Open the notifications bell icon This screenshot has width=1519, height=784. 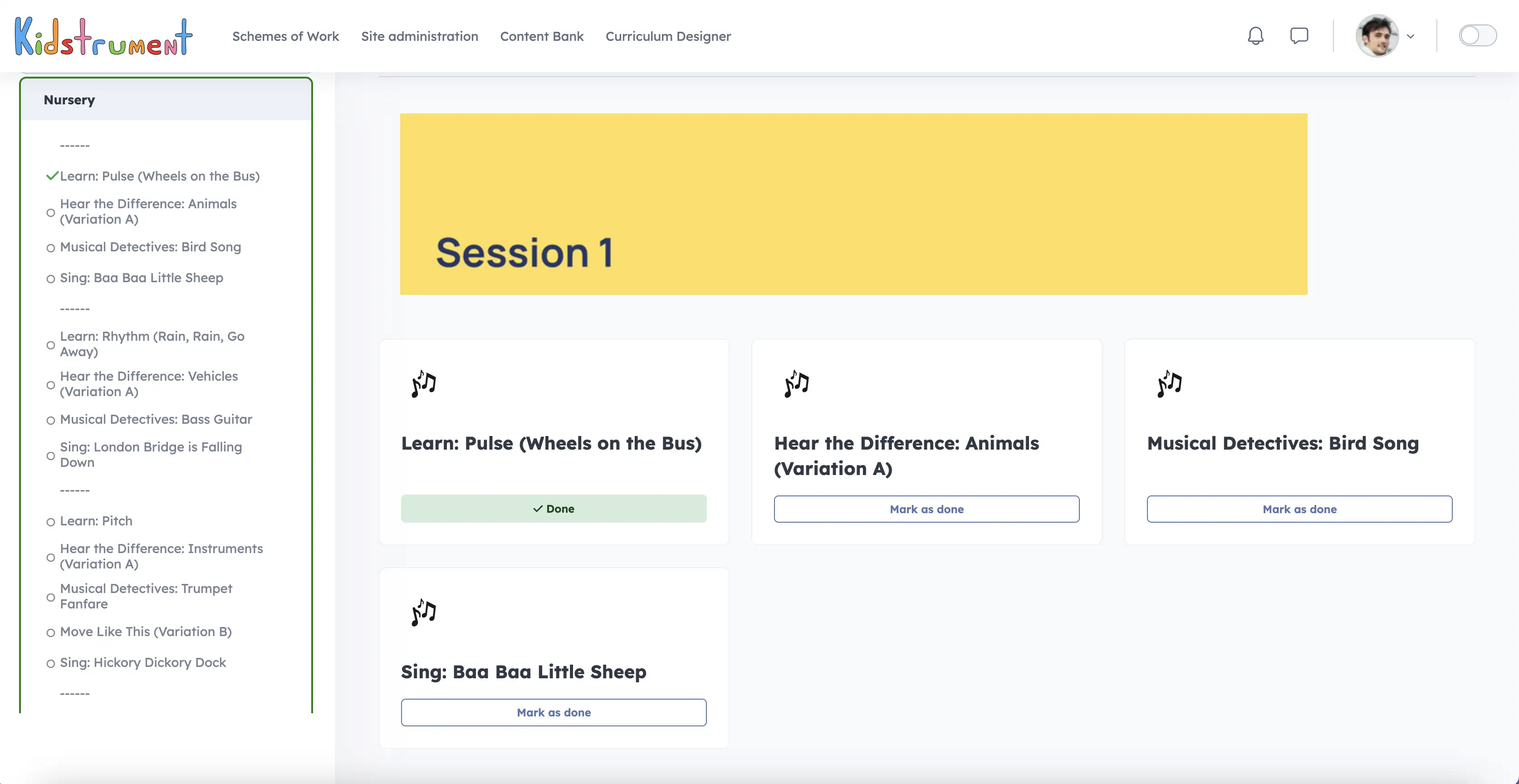pyautogui.click(x=1255, y=36)
